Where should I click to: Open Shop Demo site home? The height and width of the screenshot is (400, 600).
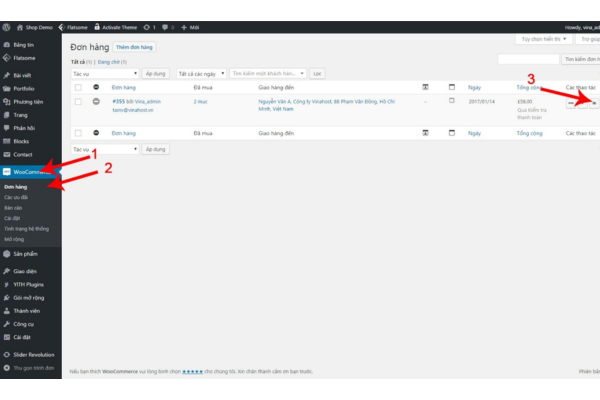pos(34,27)
